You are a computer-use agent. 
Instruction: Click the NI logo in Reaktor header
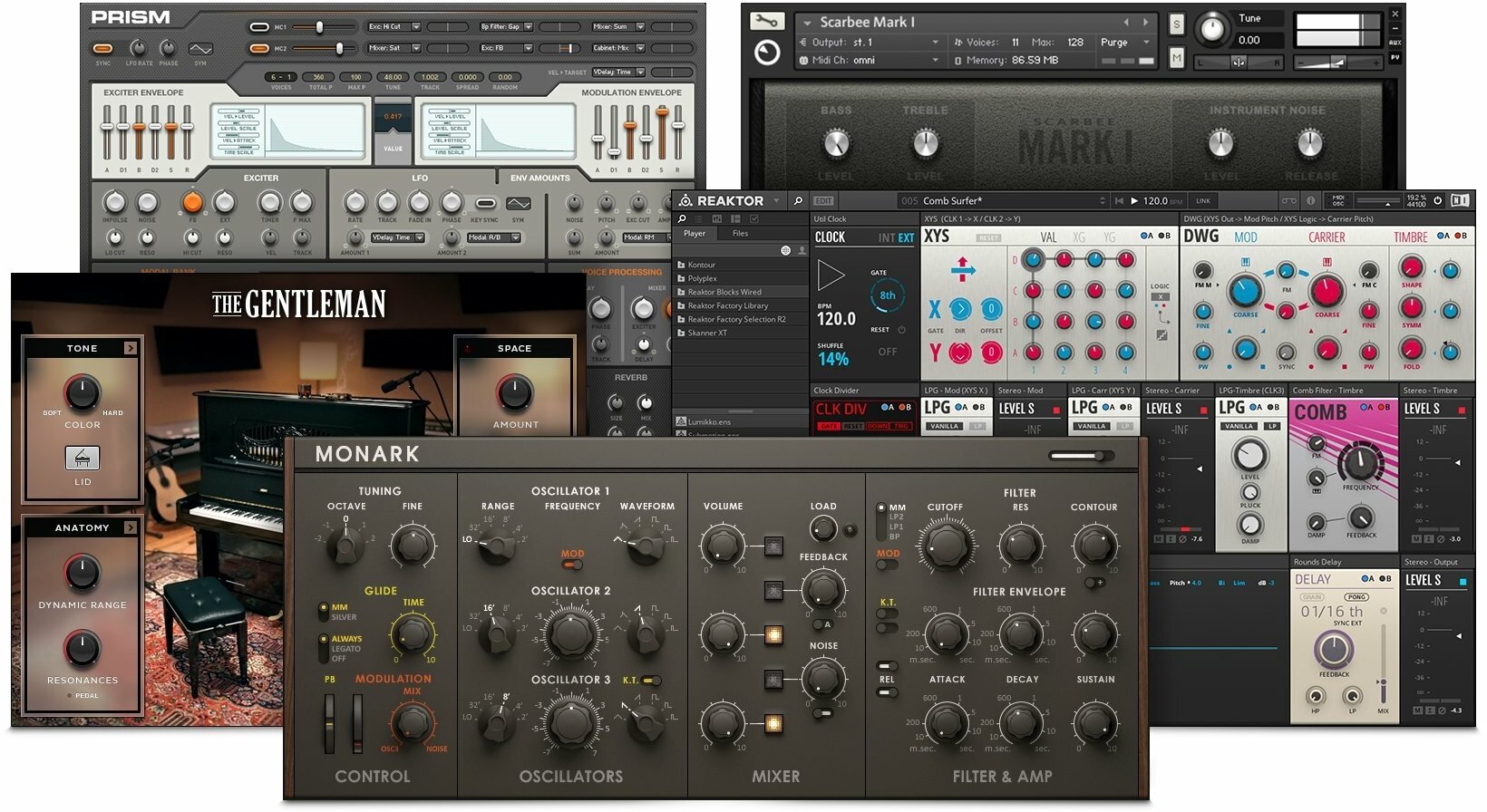click(x=1460, y=200)
